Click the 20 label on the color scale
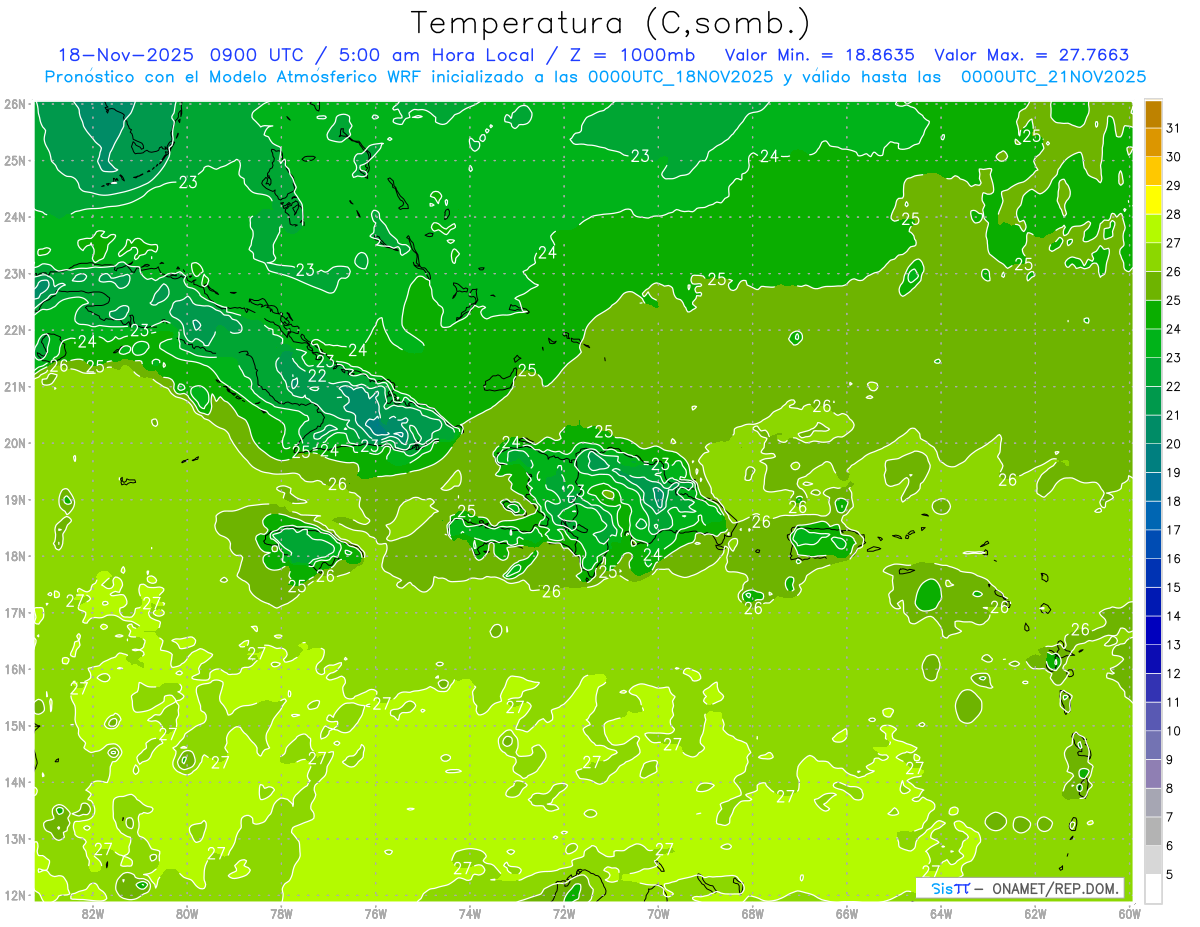Image resolution: width=1200 pixels, height=927 pixels. click(x=1173, y=444)
